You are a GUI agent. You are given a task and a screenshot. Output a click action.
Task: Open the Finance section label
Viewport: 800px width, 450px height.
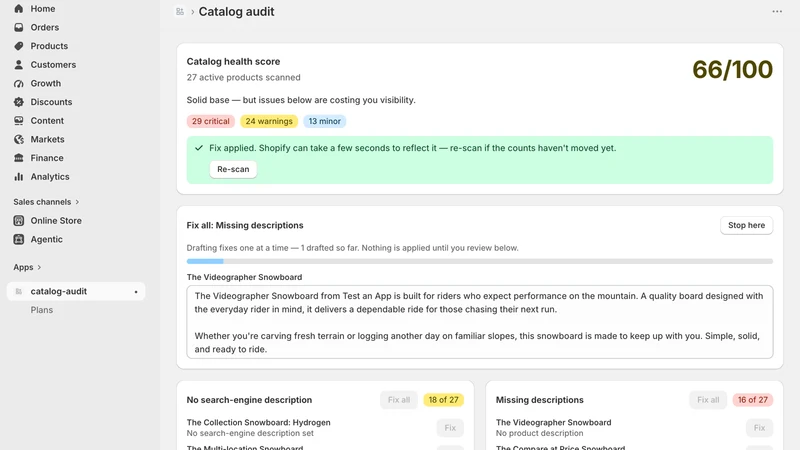click(47, 158)
